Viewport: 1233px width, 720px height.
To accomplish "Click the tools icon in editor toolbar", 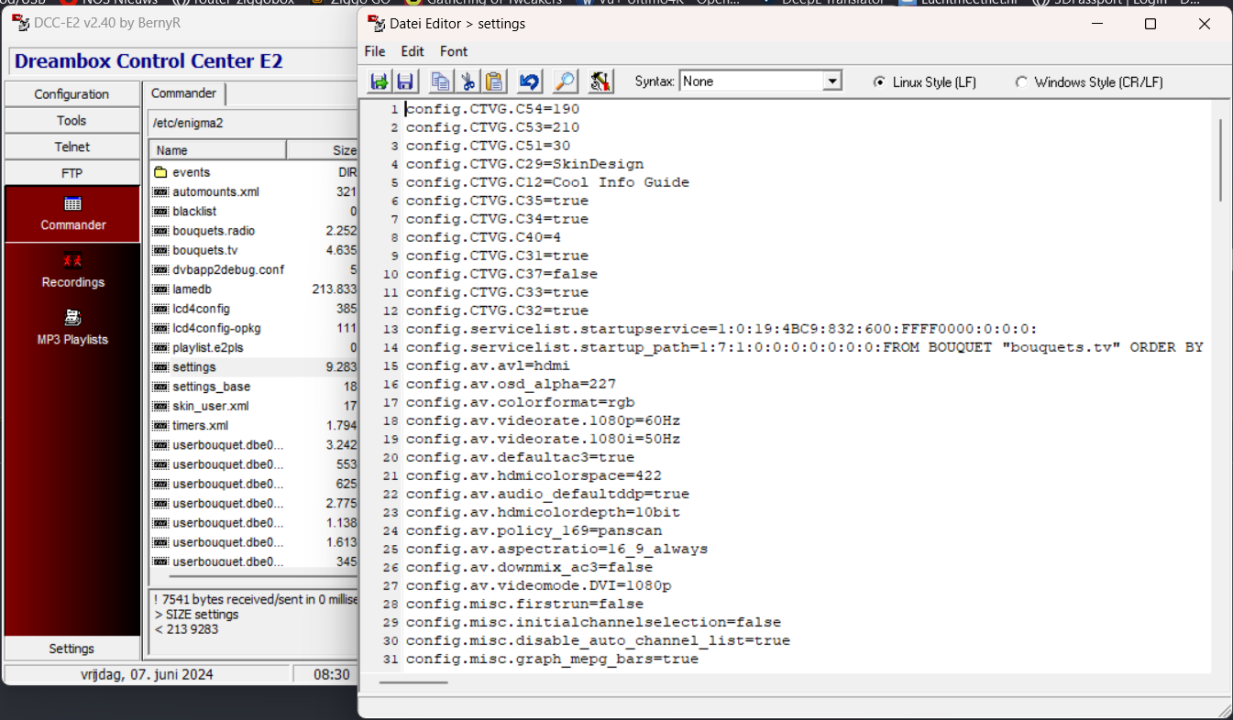I will point(600,82).
